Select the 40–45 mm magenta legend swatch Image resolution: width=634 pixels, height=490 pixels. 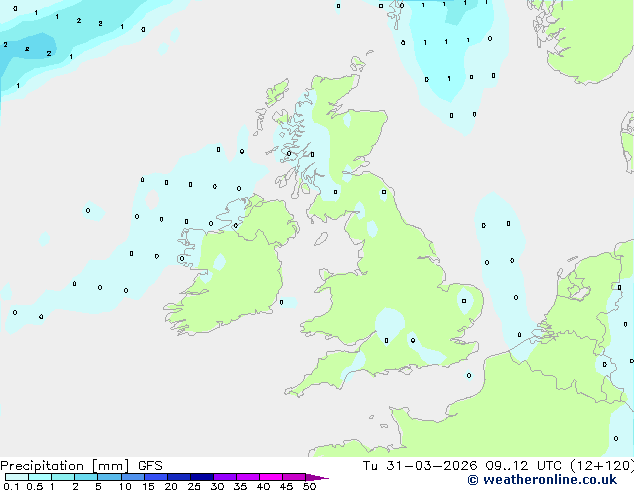(x=271, y=477)
